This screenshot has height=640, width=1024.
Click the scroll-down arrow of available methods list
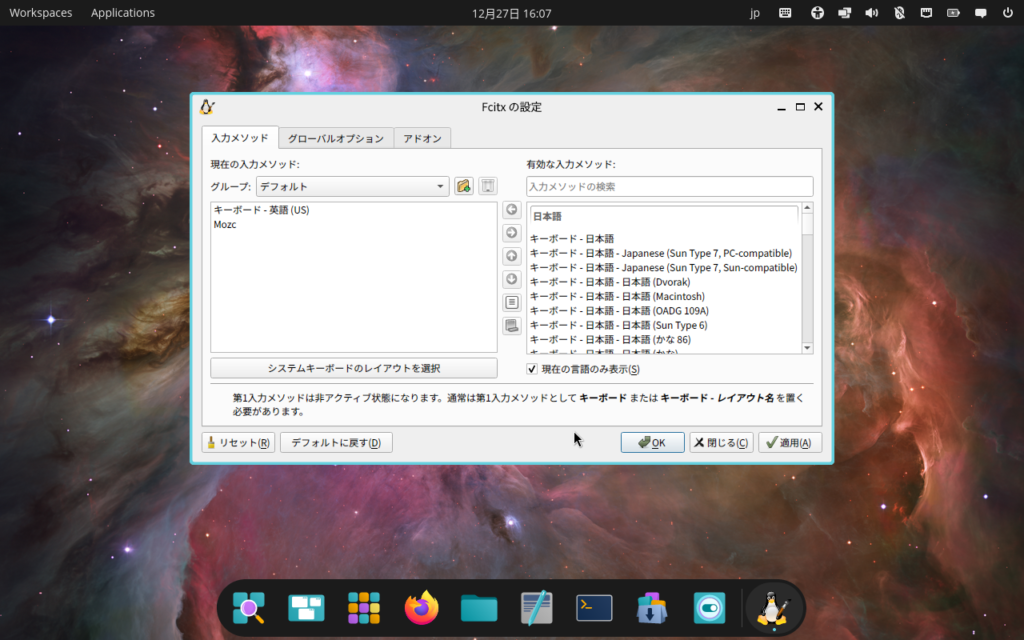pos(808,347)
